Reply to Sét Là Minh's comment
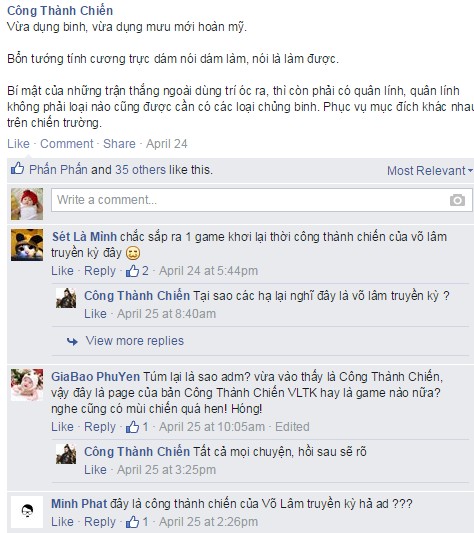The width and height of the screenshot is (474, 533). pos(100,271)
